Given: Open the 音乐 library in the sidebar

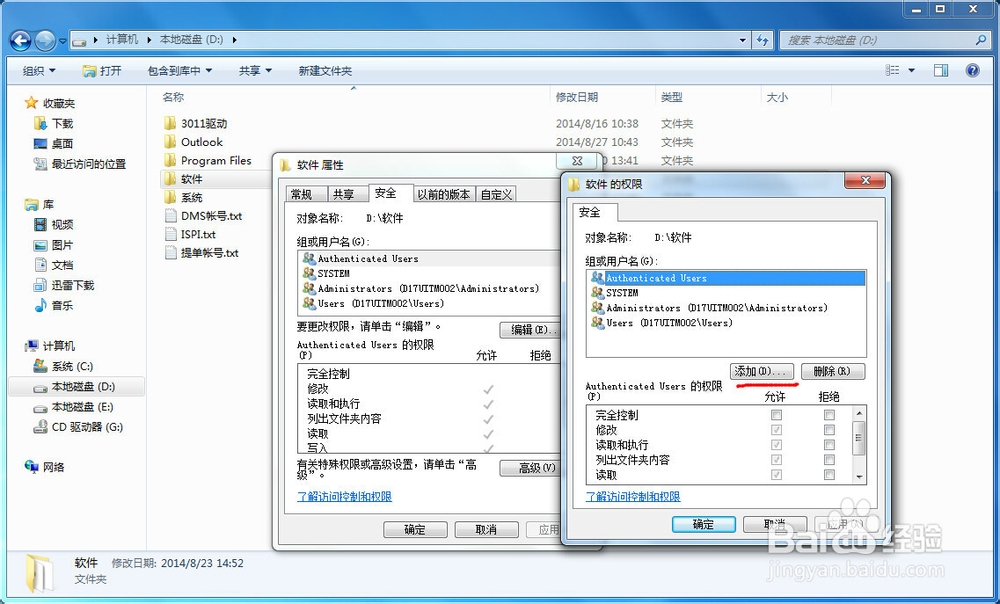Looking at the screenshot, I should tap(60, 304).
